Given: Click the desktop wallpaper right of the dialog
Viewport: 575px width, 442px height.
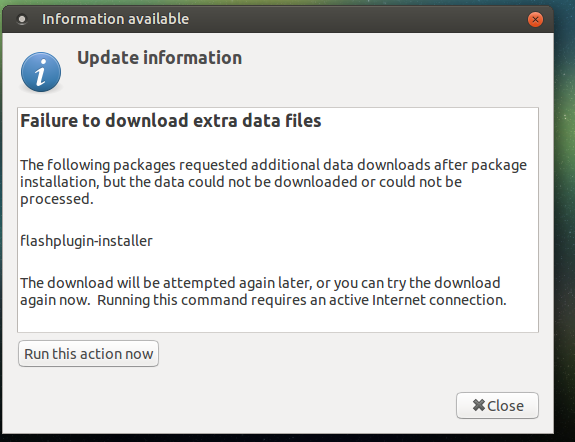Looking at the screenshot, I should [564, 220].
